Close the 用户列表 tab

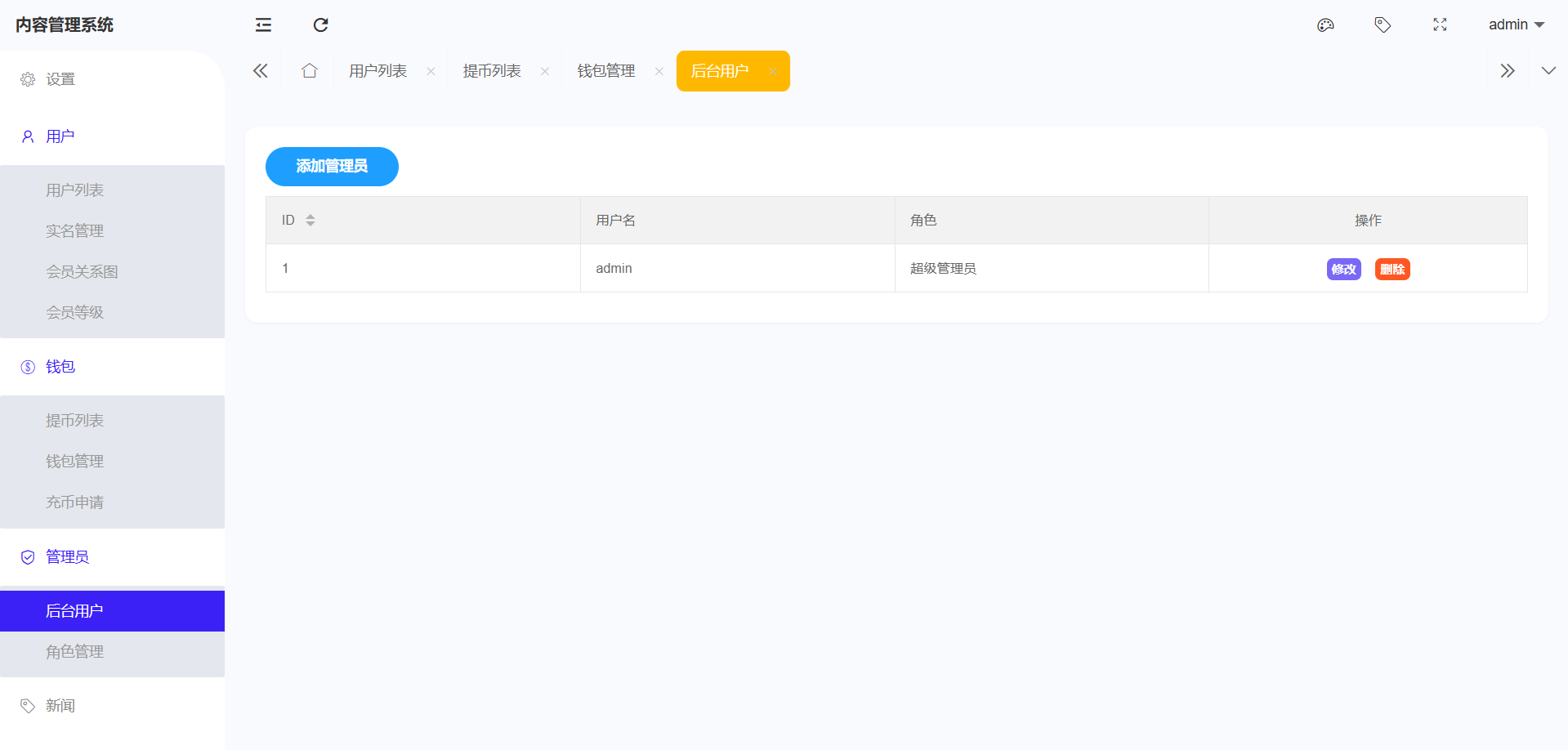431,72
